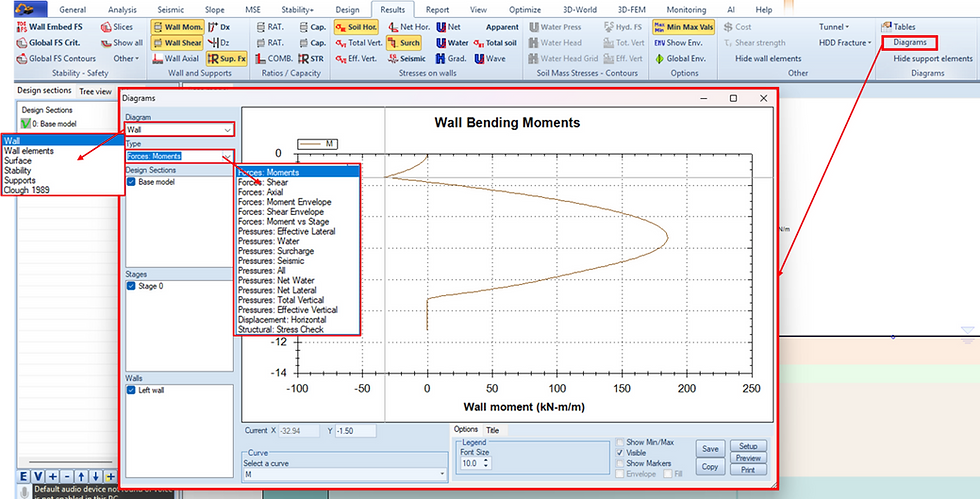The image size is (980, 499).
Task: Expand the HDD Fracture dropdown
Action: (x=845, y=43)
